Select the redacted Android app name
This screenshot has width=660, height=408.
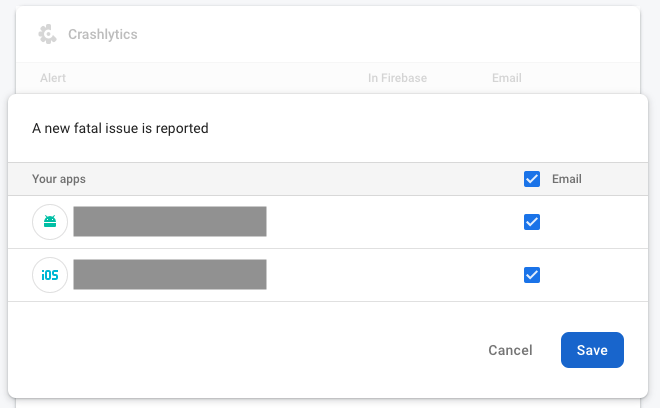[170, 221]
